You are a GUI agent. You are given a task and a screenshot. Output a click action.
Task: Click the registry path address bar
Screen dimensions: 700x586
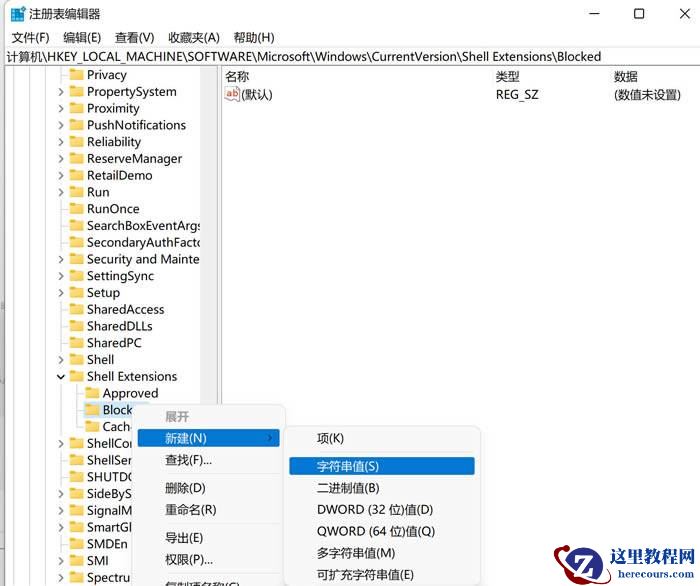pos(350,57)
